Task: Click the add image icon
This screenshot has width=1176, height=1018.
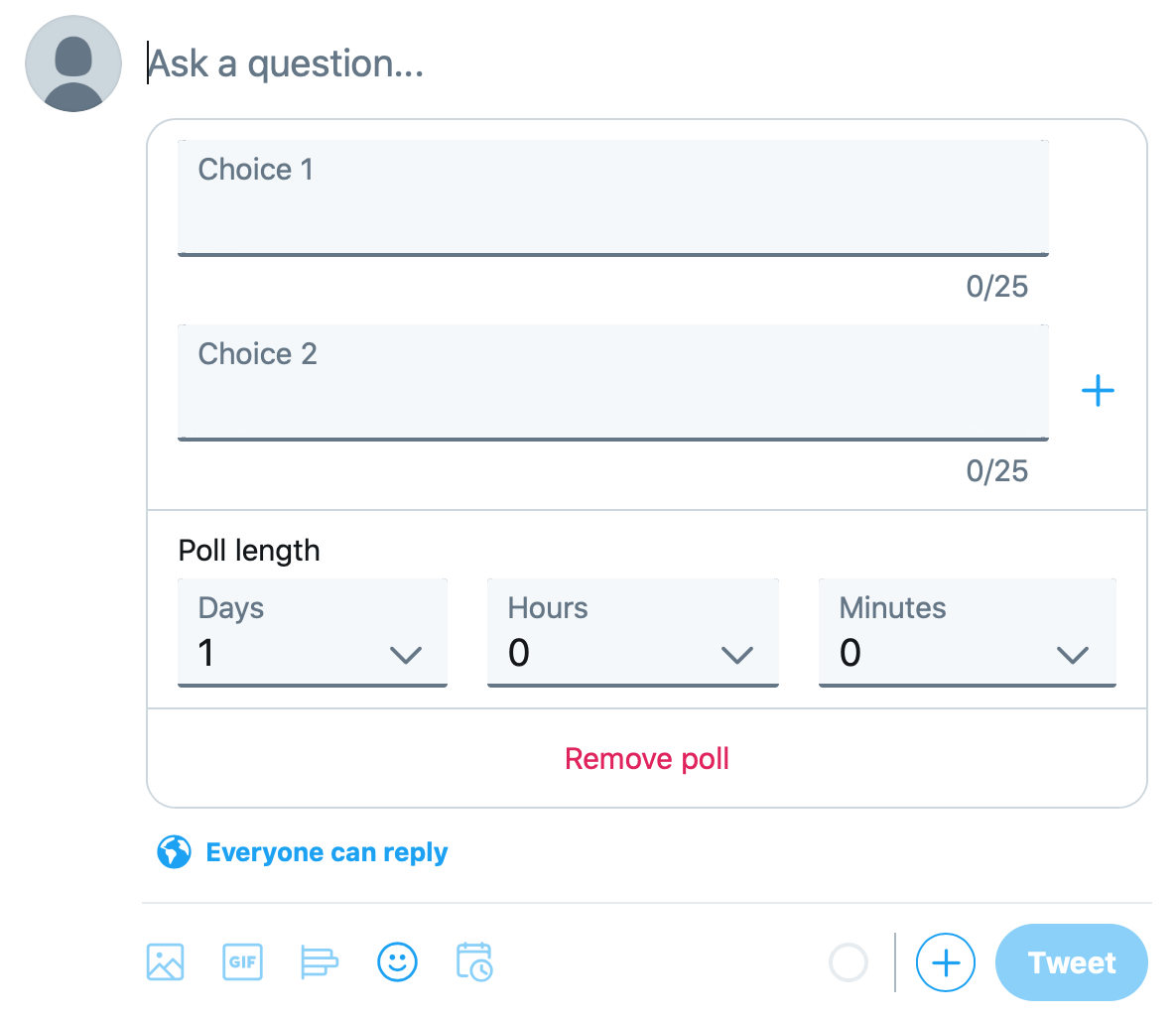Action: coord(165,961)
